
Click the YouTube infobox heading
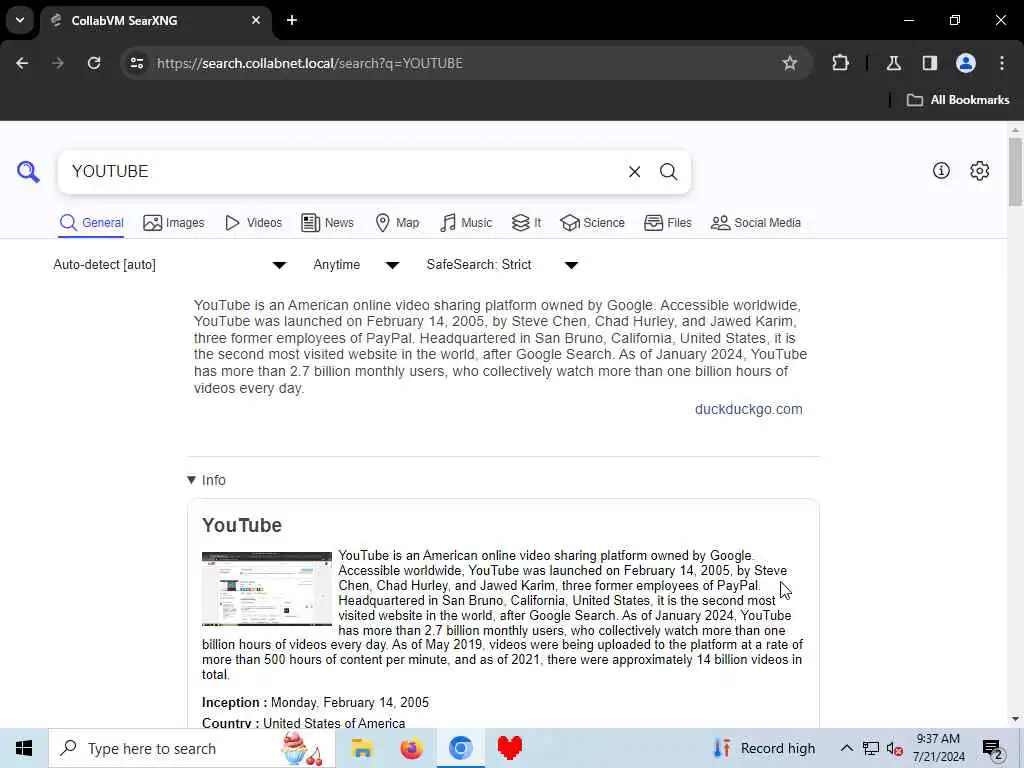coord(242,525)
